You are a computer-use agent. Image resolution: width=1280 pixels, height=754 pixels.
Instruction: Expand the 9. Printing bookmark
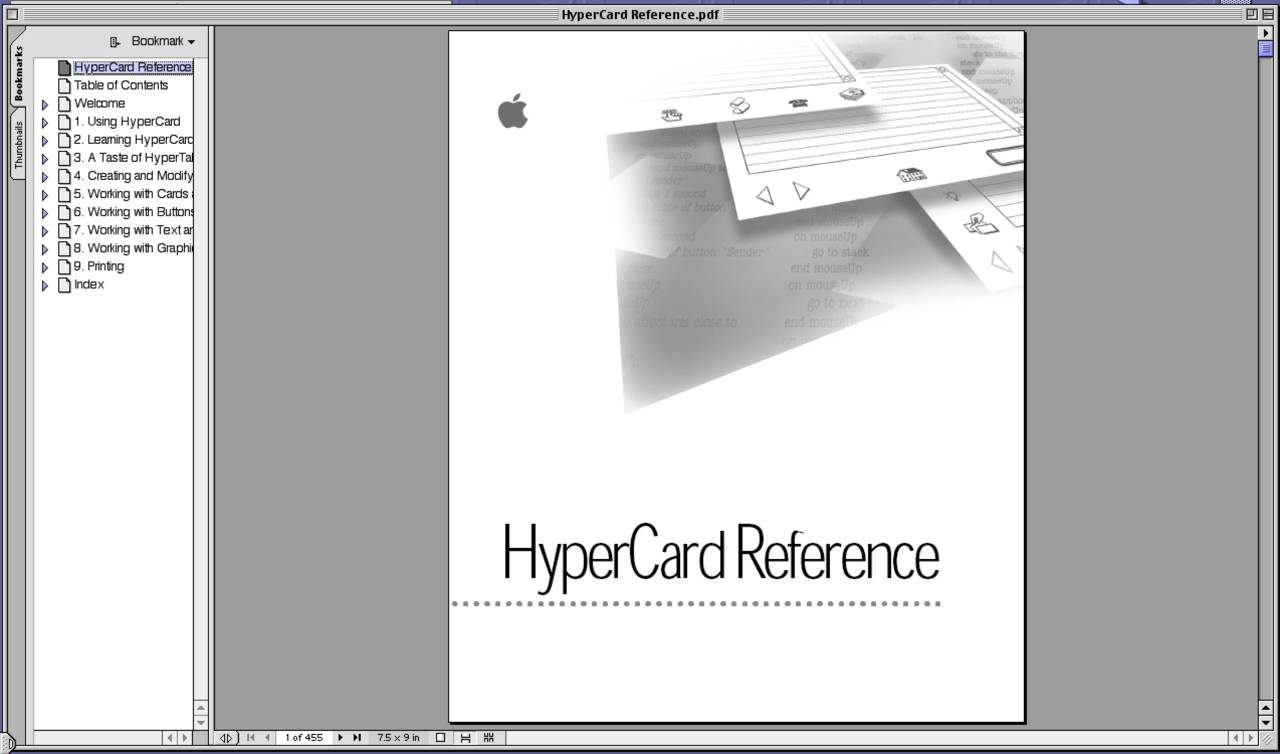(x=45, y=267)
